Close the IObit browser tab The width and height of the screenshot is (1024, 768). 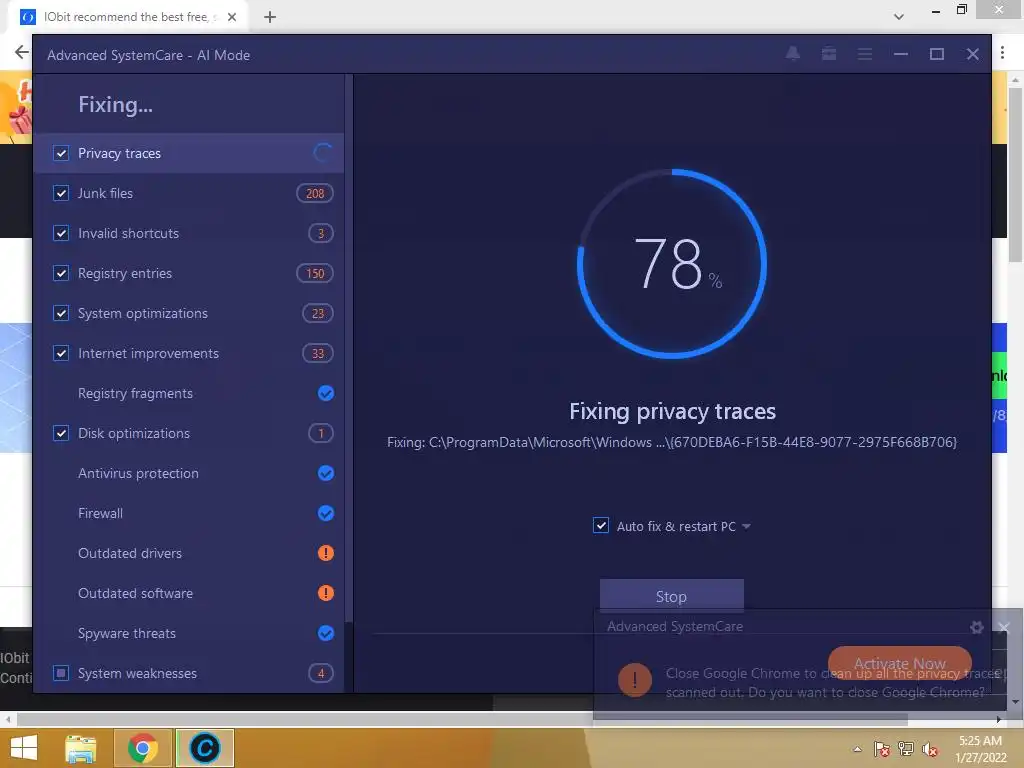[232, 17]
